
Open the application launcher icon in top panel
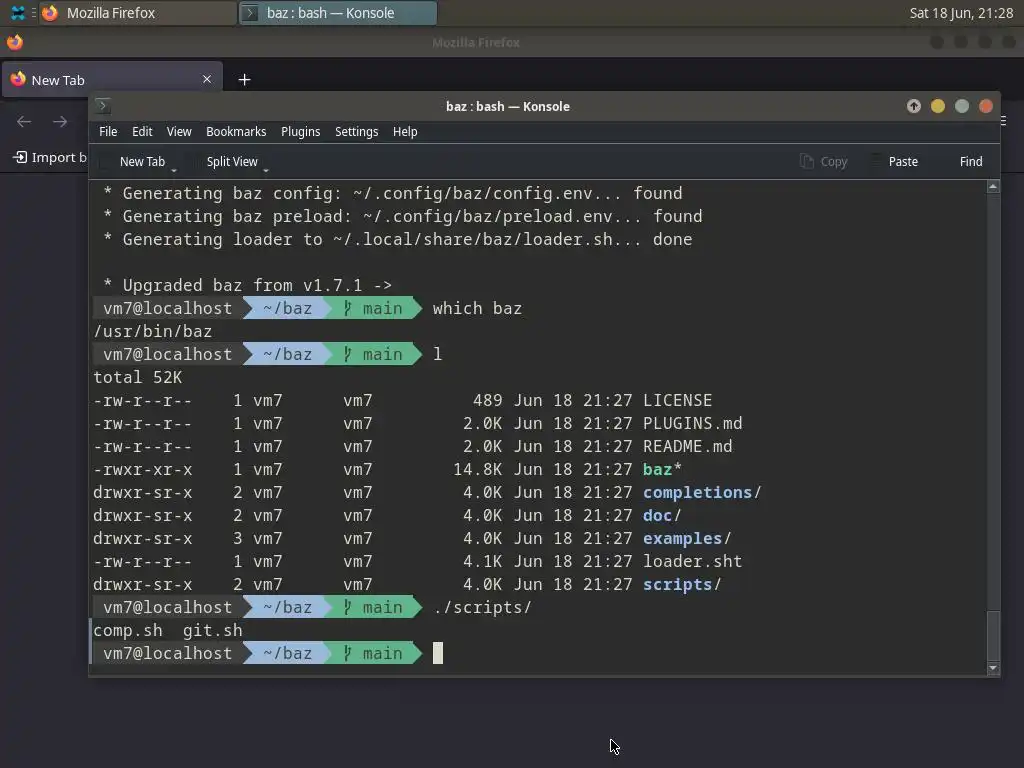18,13
